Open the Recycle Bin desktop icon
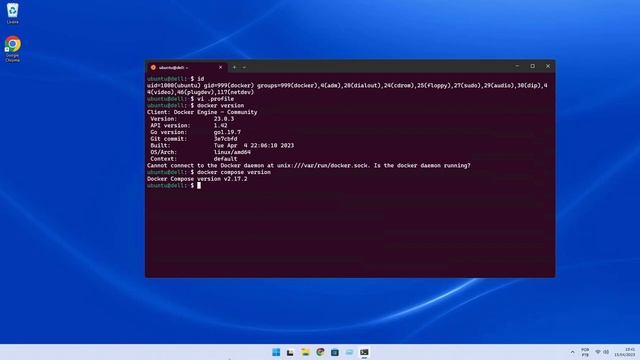This screenshot has width=640, height=360. coord(13,13)
